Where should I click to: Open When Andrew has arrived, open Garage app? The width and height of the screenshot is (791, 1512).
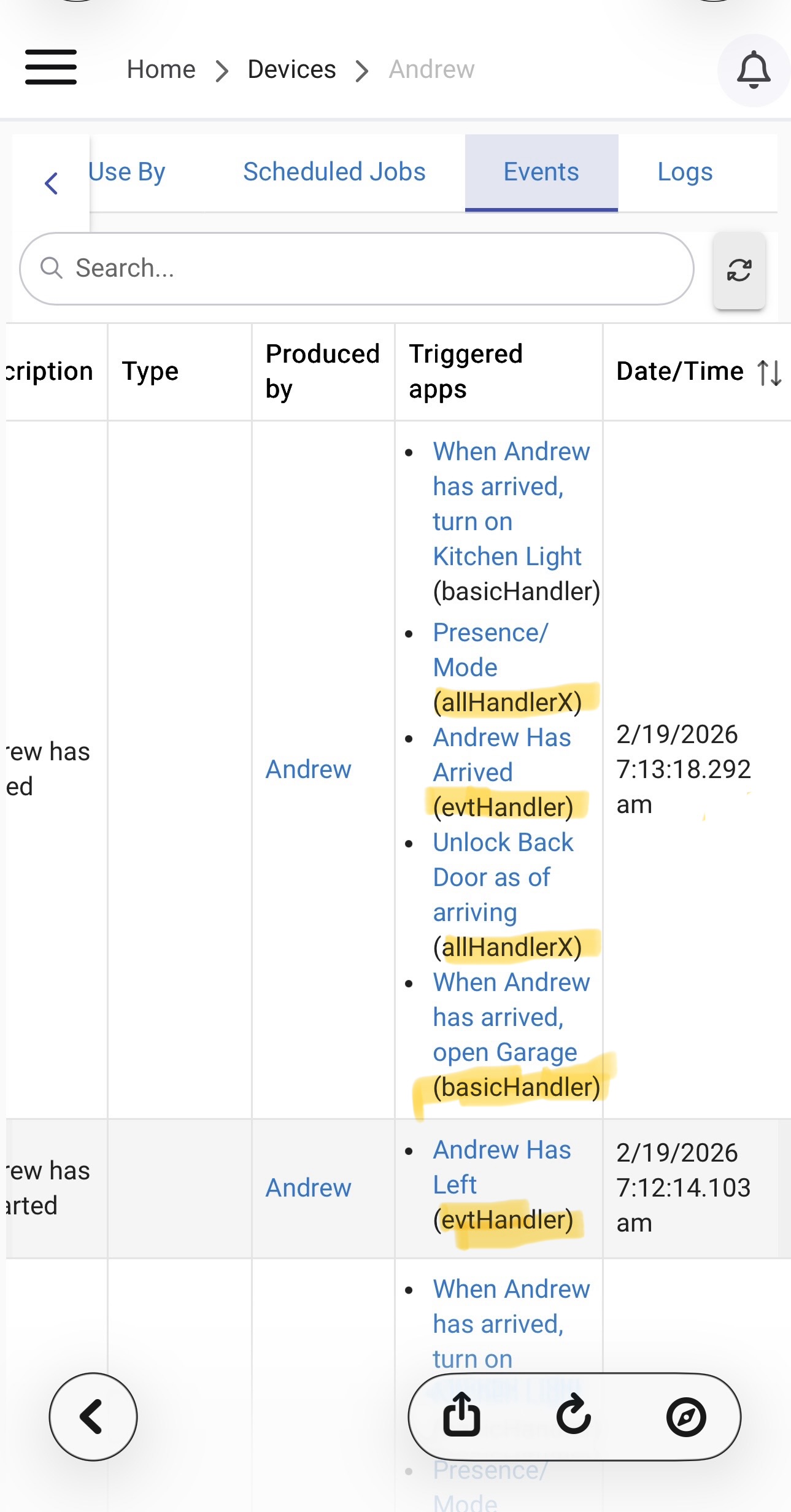[511, 1017]
